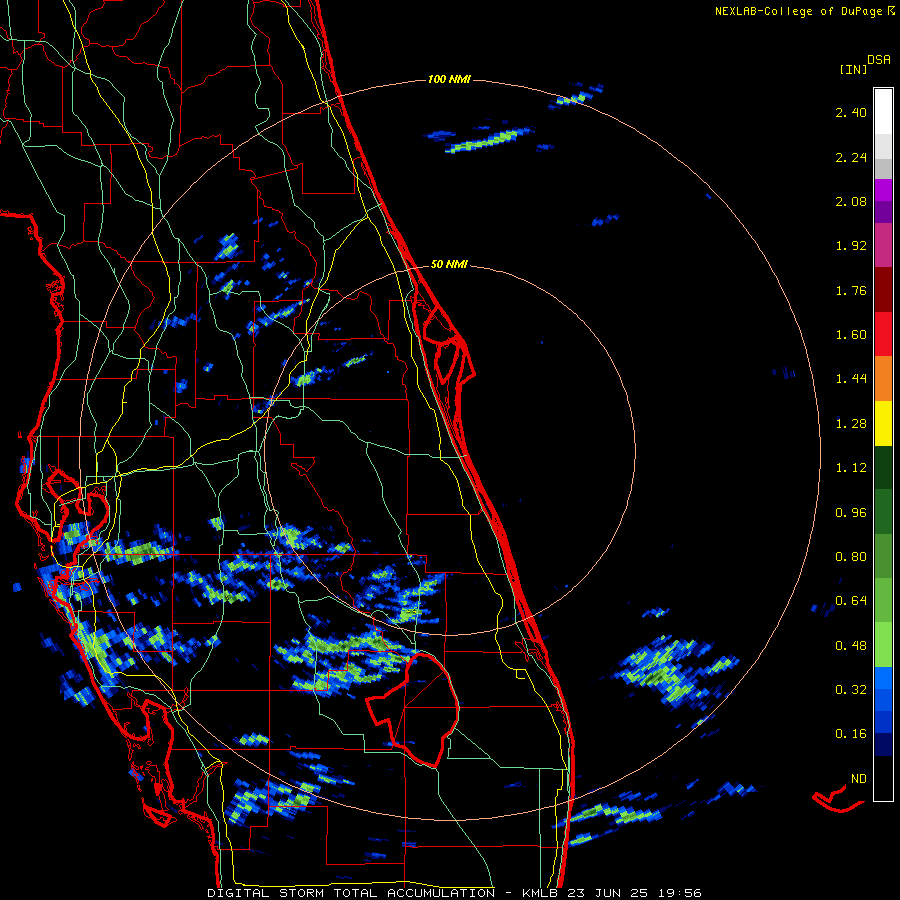The width and height of the screenshot is (900, 900).
Task: Click the 2.24 legend value
Action: 851,157
